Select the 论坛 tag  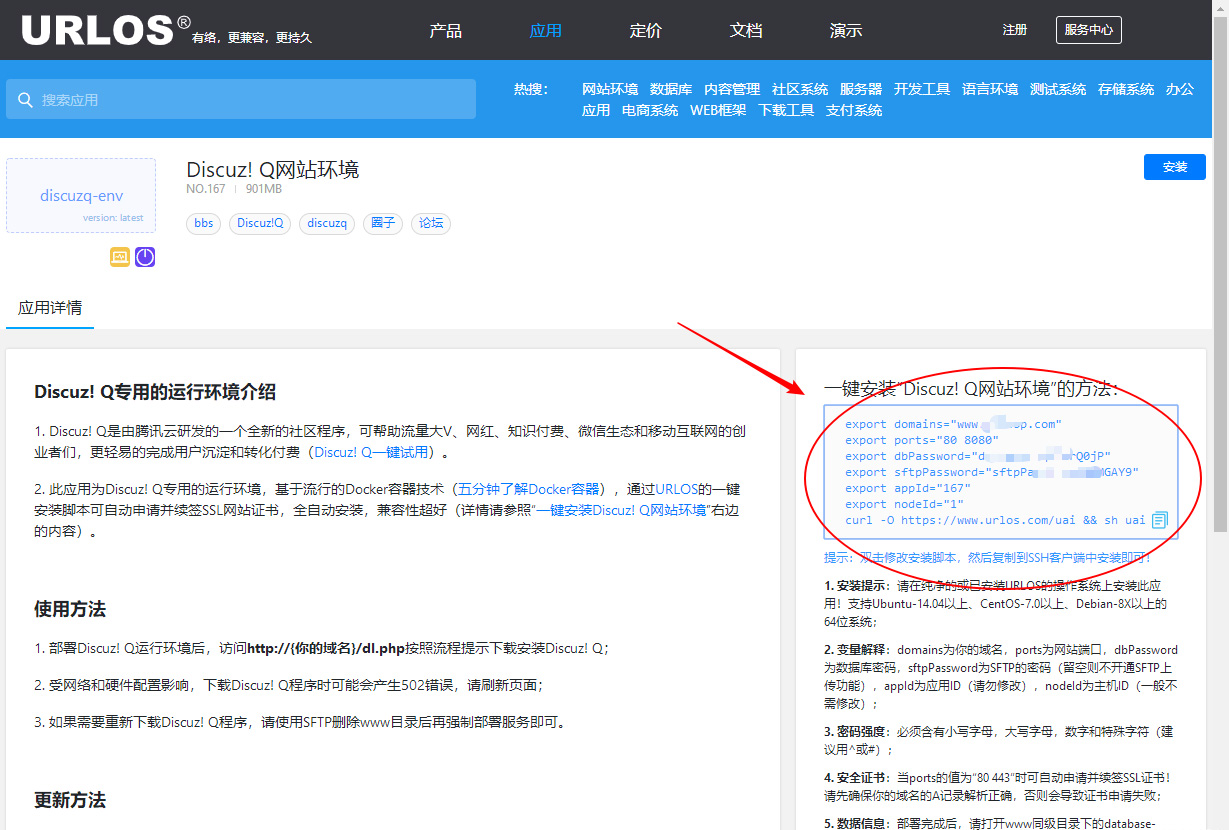431,223
